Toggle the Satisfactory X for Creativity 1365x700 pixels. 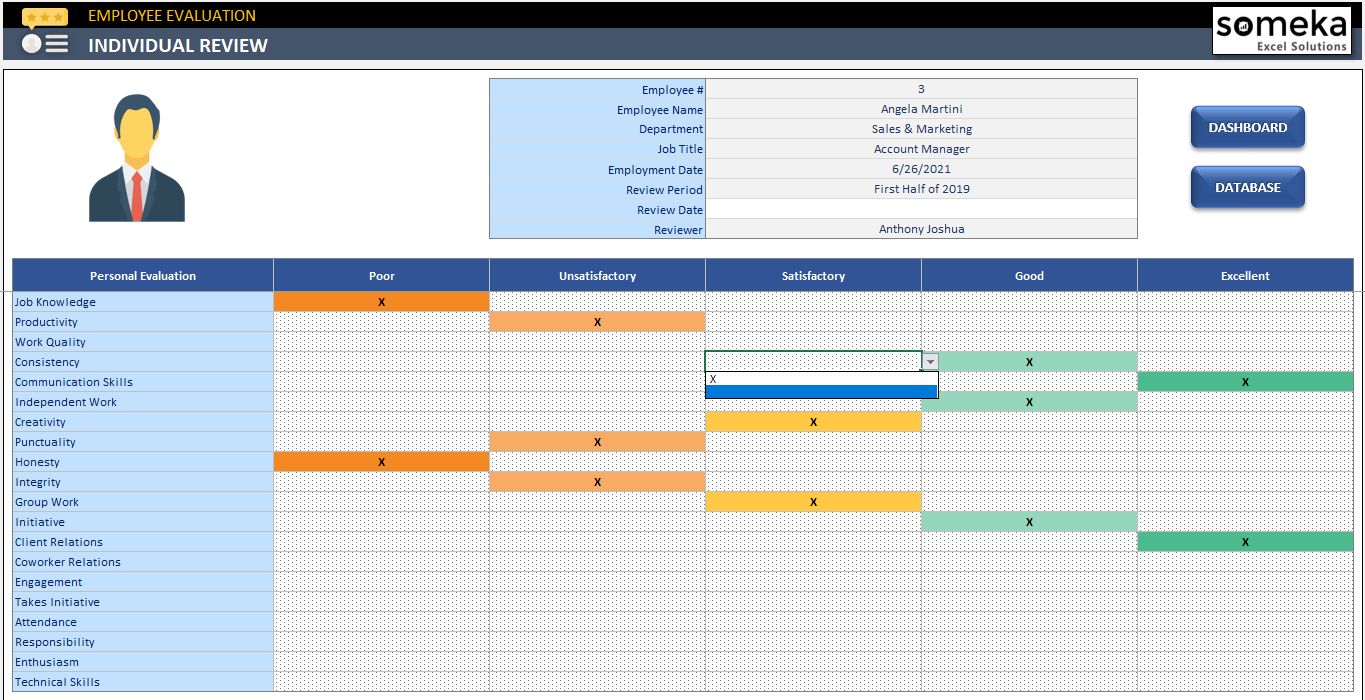813,421
